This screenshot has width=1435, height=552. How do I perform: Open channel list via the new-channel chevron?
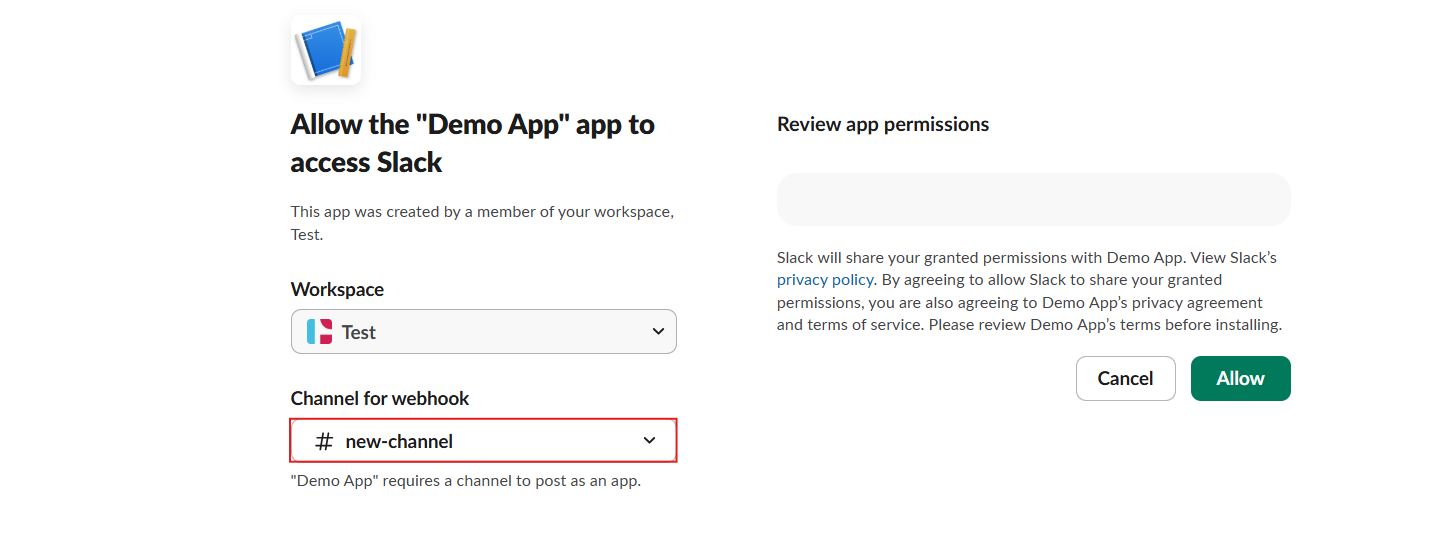[649, 441]
